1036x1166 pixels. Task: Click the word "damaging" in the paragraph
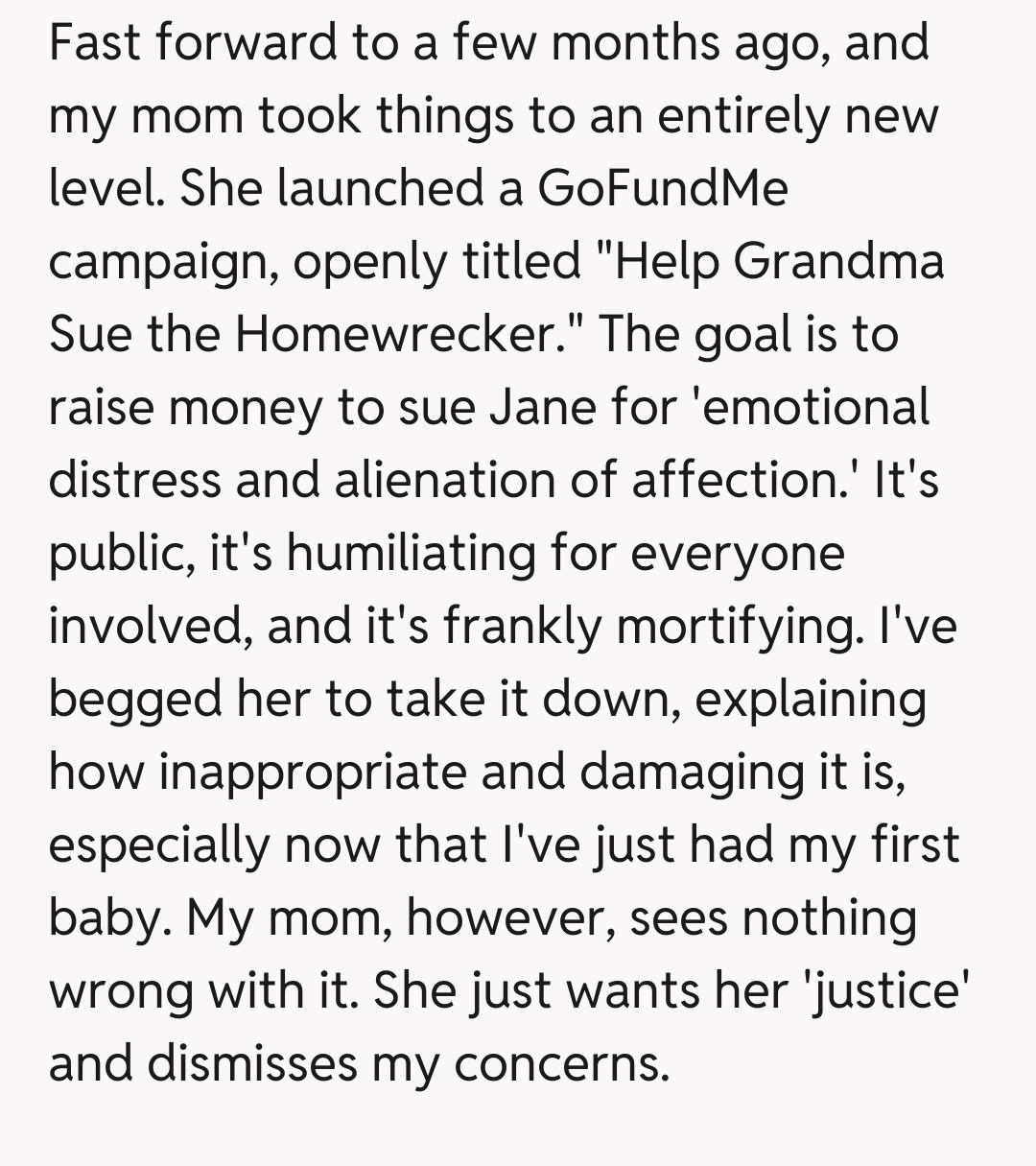coord(692,773)
